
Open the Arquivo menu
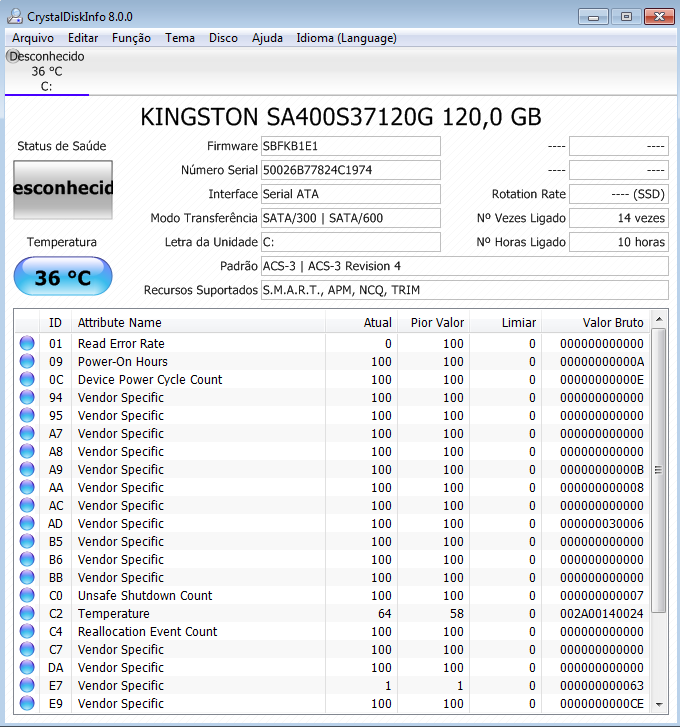(x=33, y=38)
